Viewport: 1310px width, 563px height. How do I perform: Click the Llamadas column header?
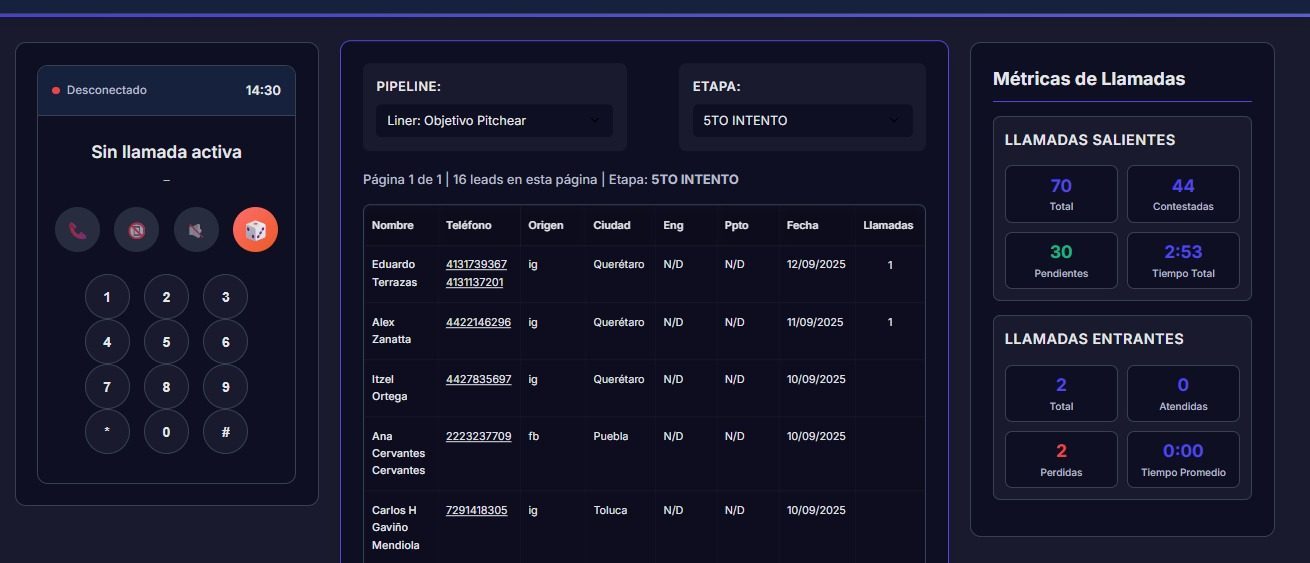point(887,226)
